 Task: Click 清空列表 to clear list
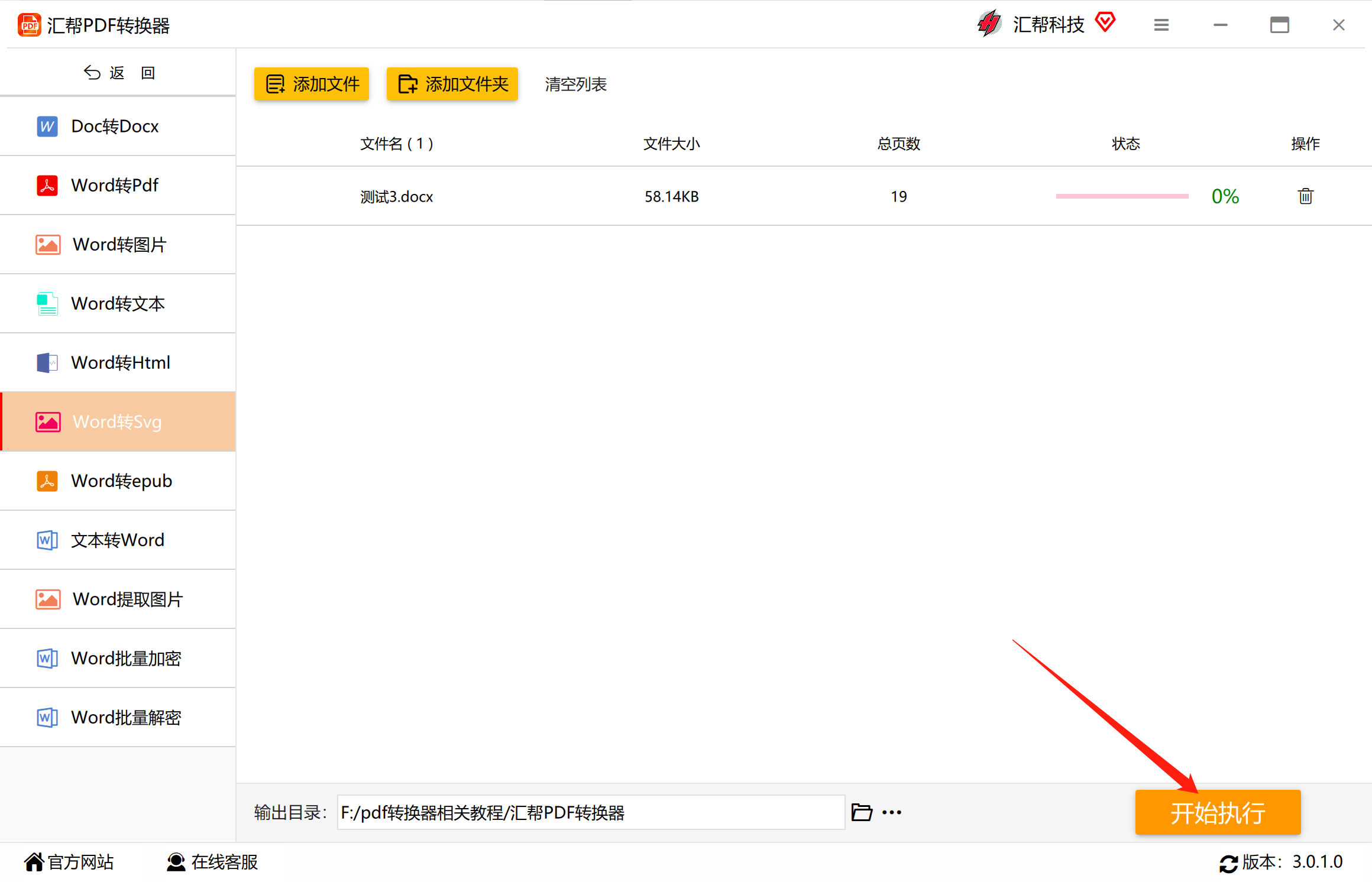point(575,84)
